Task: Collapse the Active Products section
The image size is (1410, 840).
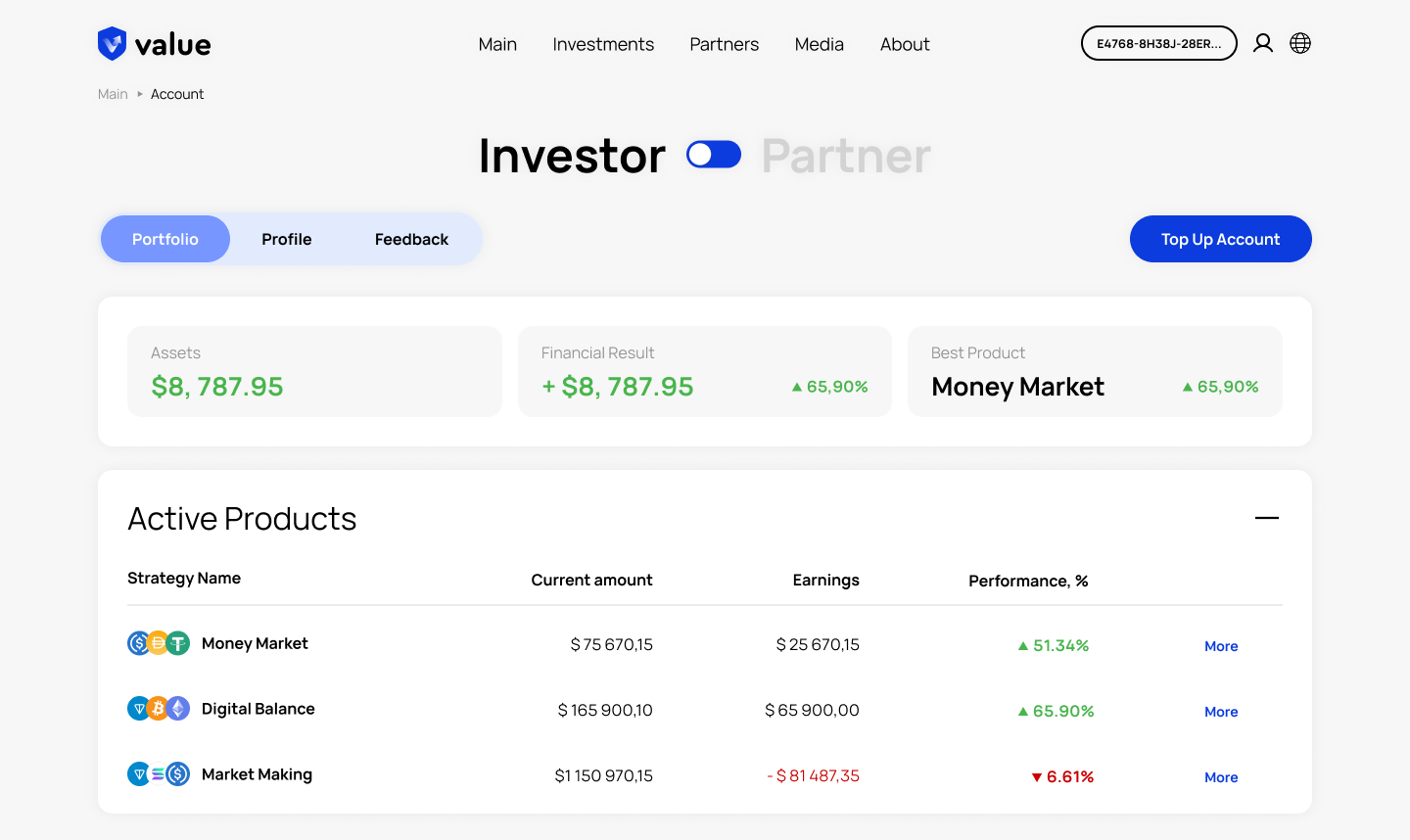Action: [x=1267, y=517]
